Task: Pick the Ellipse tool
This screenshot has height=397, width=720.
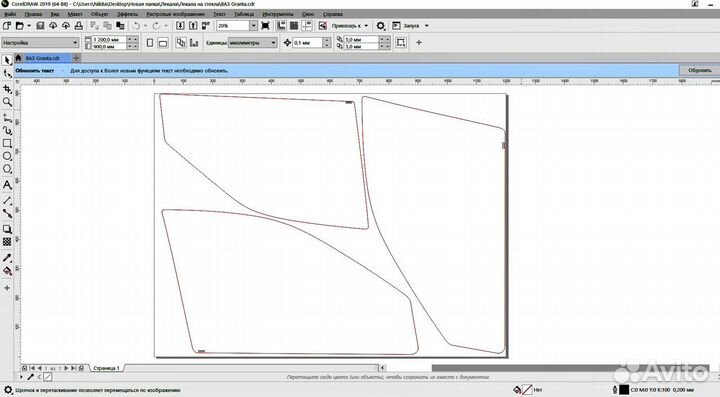Action: pos(7,157)
